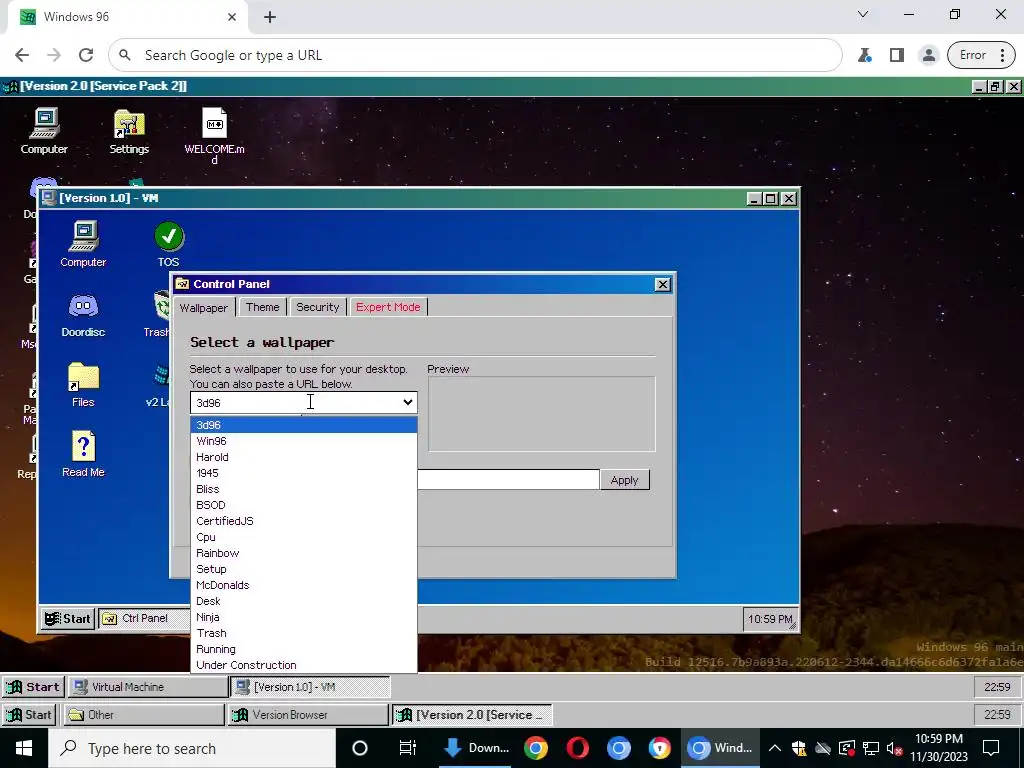
Task: Select Other folder taskbar item
Action: click(144, 714)
